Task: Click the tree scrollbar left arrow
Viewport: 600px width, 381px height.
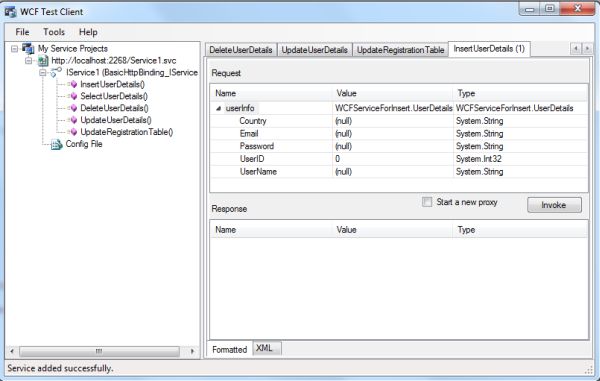Action: point(12,351)
